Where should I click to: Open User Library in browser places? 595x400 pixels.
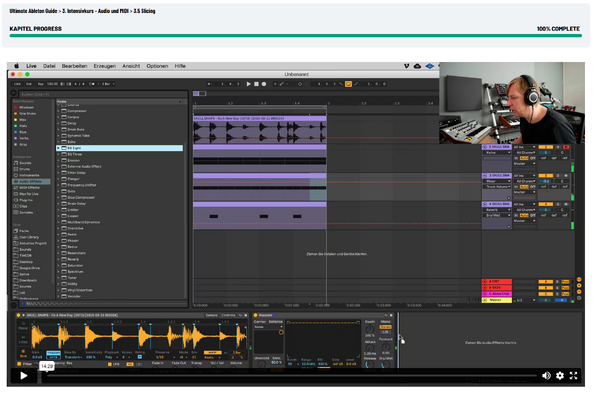pos(26,237)
